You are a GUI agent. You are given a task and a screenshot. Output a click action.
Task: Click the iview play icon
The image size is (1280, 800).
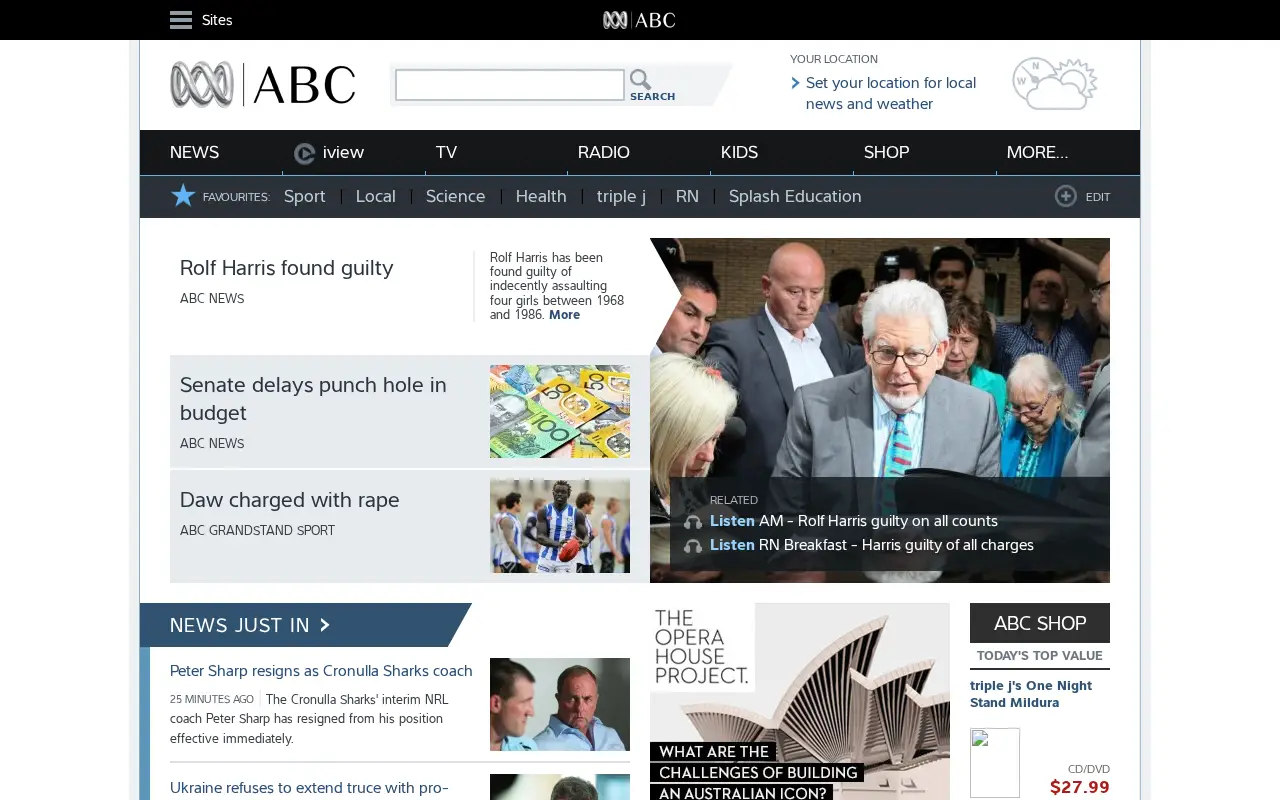pos(305,153)
